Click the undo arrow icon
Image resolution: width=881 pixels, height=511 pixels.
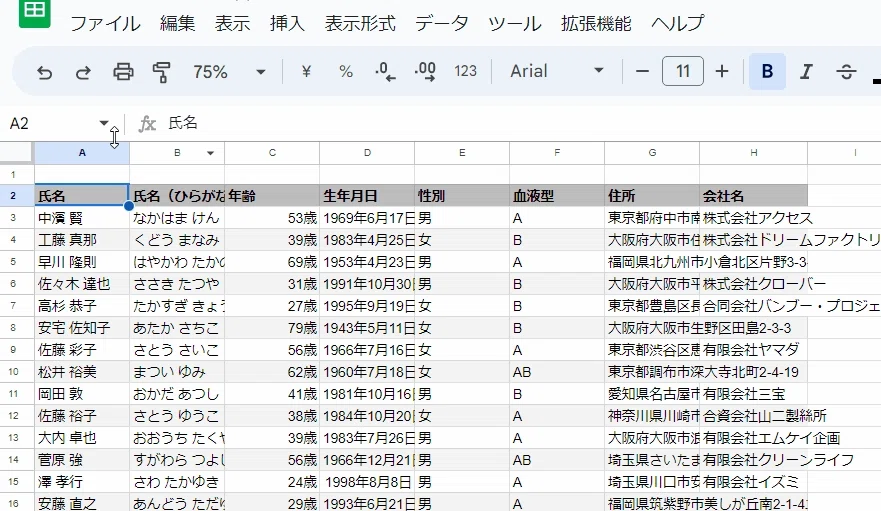[x=44, y=72]
